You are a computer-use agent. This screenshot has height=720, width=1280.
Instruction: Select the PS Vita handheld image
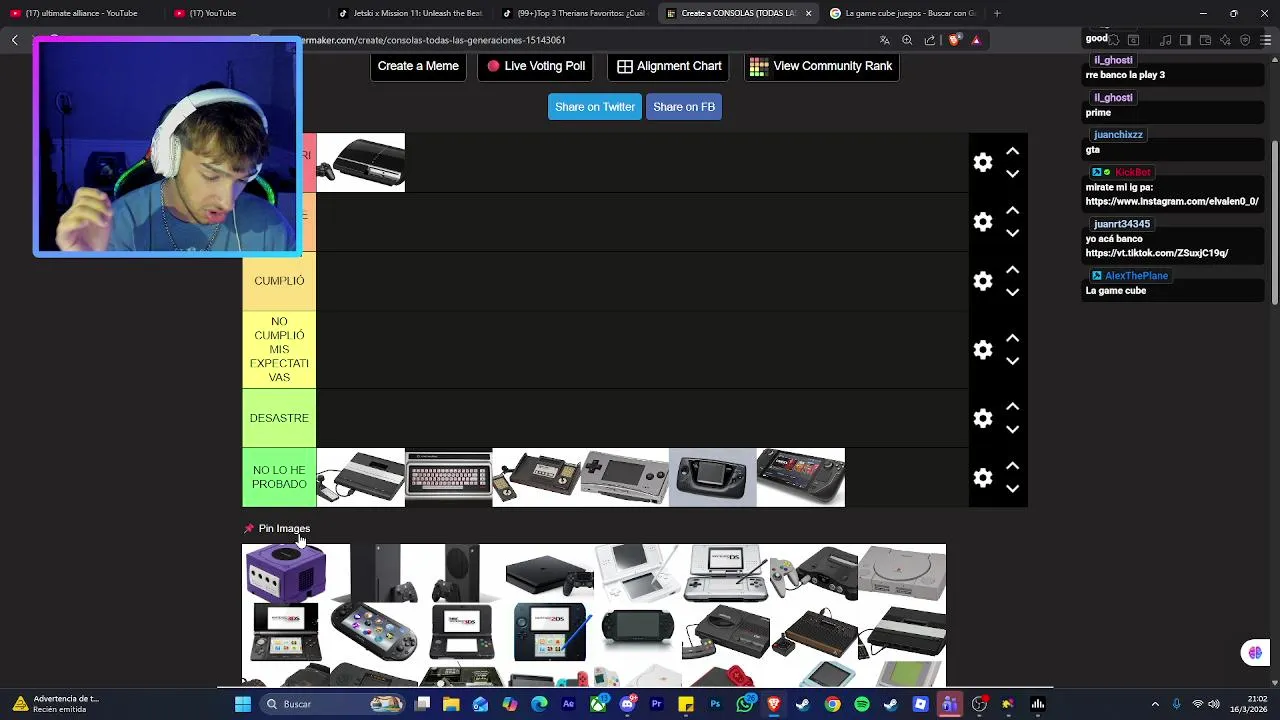click(374, 632)
